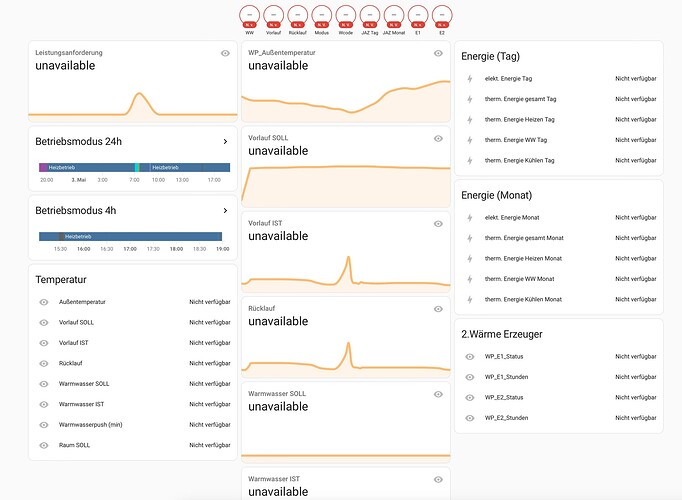This screenshot has width=682, height=500.
Task: Click teal segment in Betriebsmodus 24h timeline
Action: (x=137, y=167)
